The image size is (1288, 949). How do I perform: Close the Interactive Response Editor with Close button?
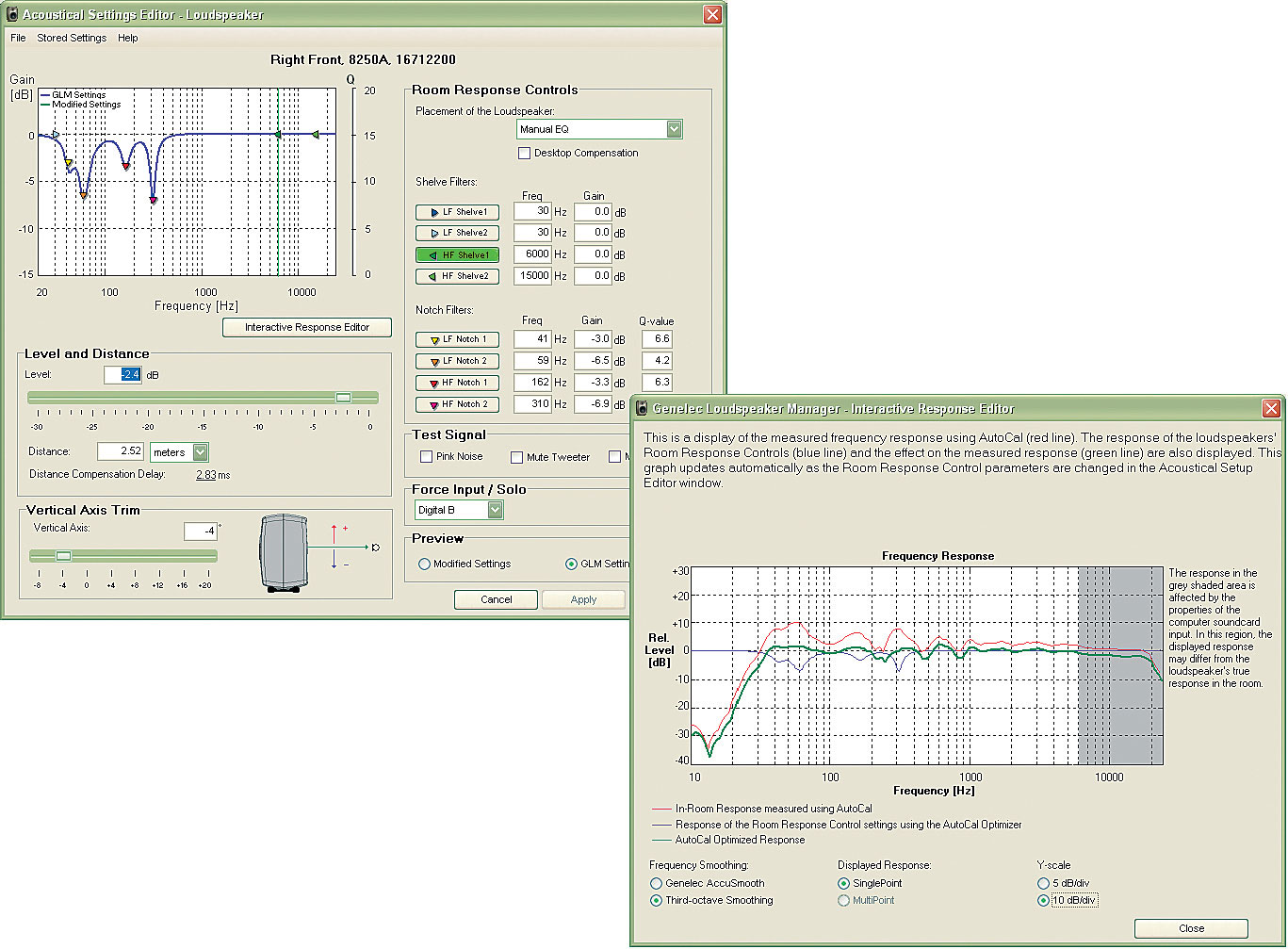point(1191,928)
